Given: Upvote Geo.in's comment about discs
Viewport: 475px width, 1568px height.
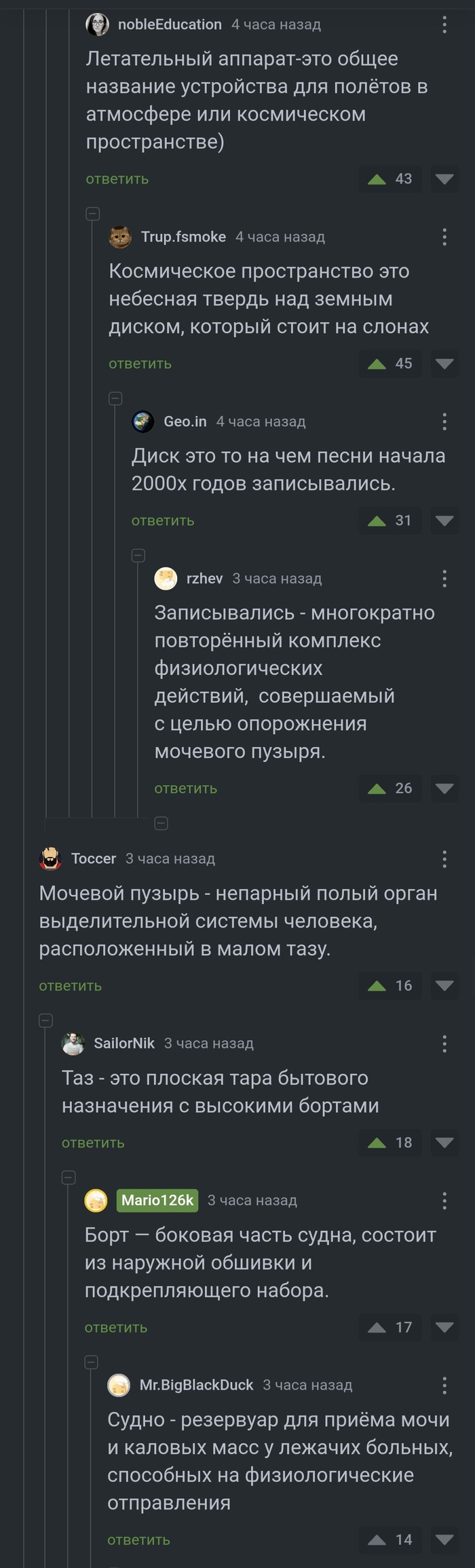Looking at the screenshot, I should [377, 521].
